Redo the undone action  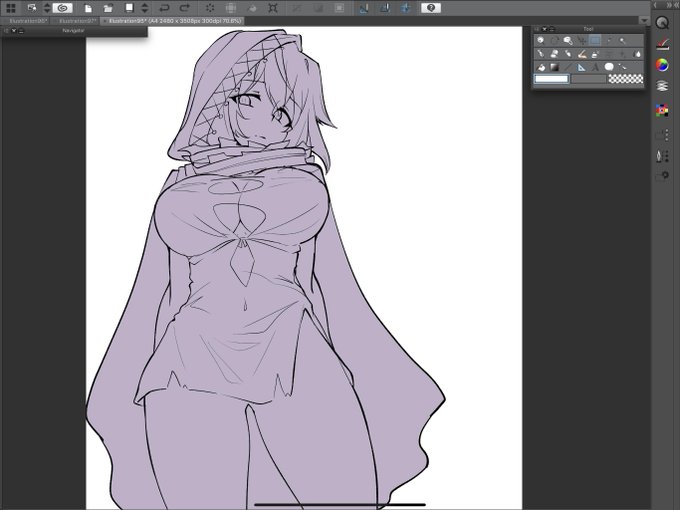185,8
